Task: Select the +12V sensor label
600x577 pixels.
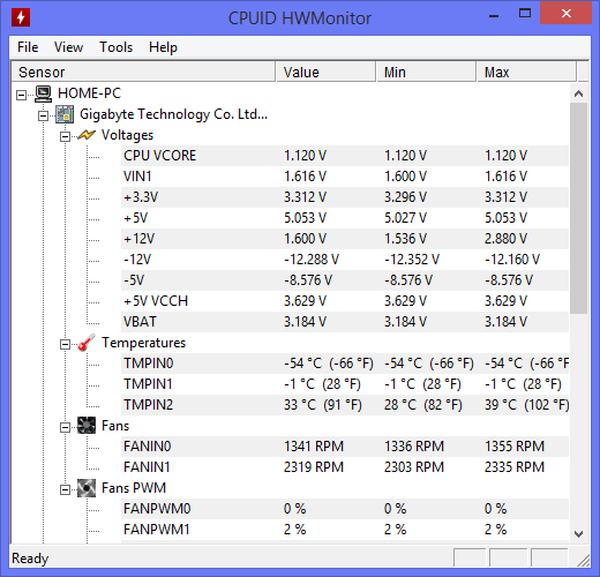Action: (139, 239)
